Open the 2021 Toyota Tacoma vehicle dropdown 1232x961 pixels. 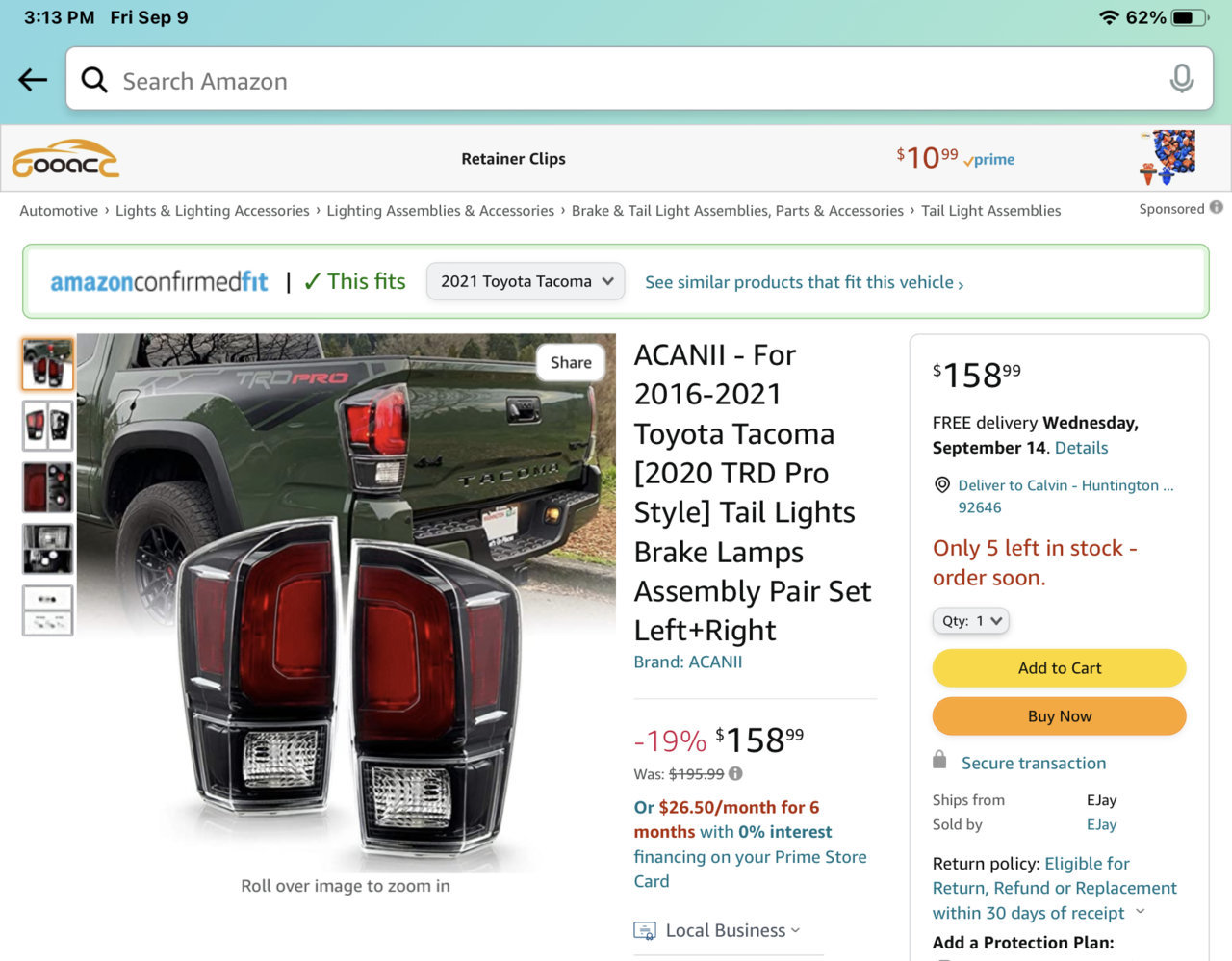tap(526, 281)
